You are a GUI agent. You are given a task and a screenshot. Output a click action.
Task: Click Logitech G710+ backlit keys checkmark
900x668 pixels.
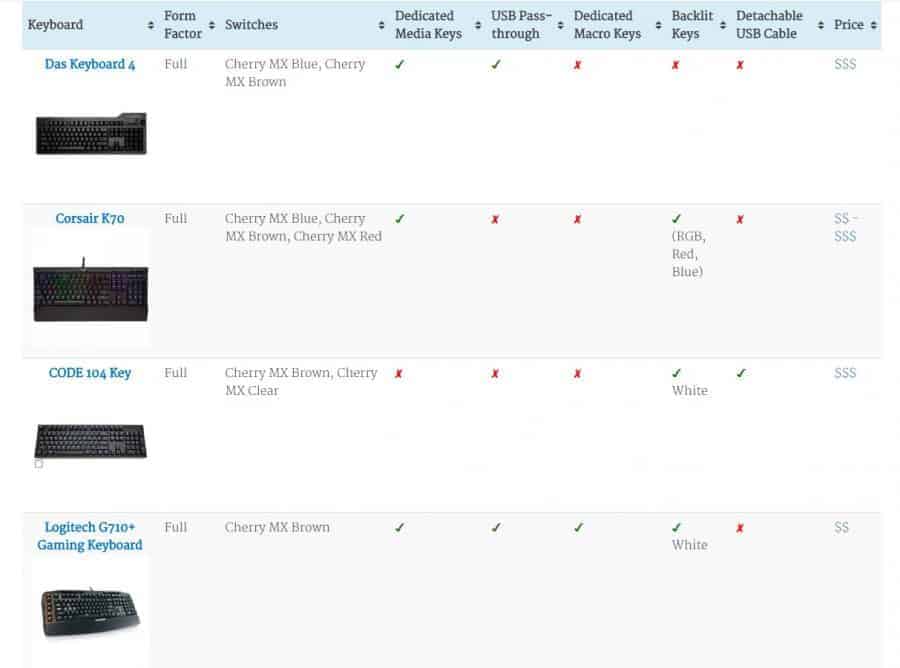(x=677, y=527)
